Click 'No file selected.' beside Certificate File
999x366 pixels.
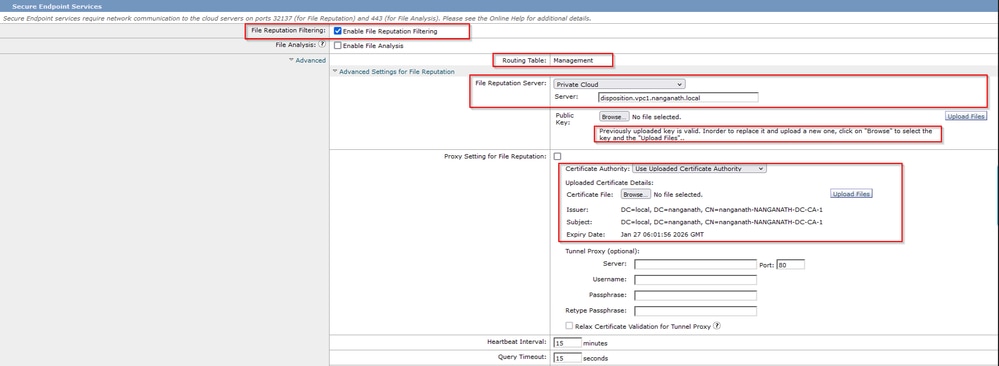[678, 194]
